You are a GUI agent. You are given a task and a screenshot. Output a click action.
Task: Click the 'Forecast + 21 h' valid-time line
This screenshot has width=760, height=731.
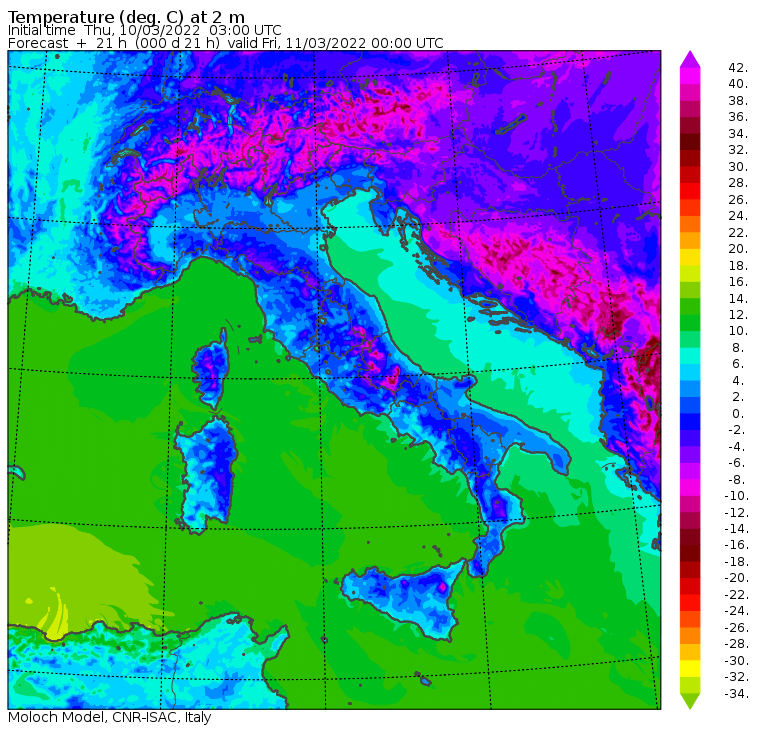[x=225, y=43]
